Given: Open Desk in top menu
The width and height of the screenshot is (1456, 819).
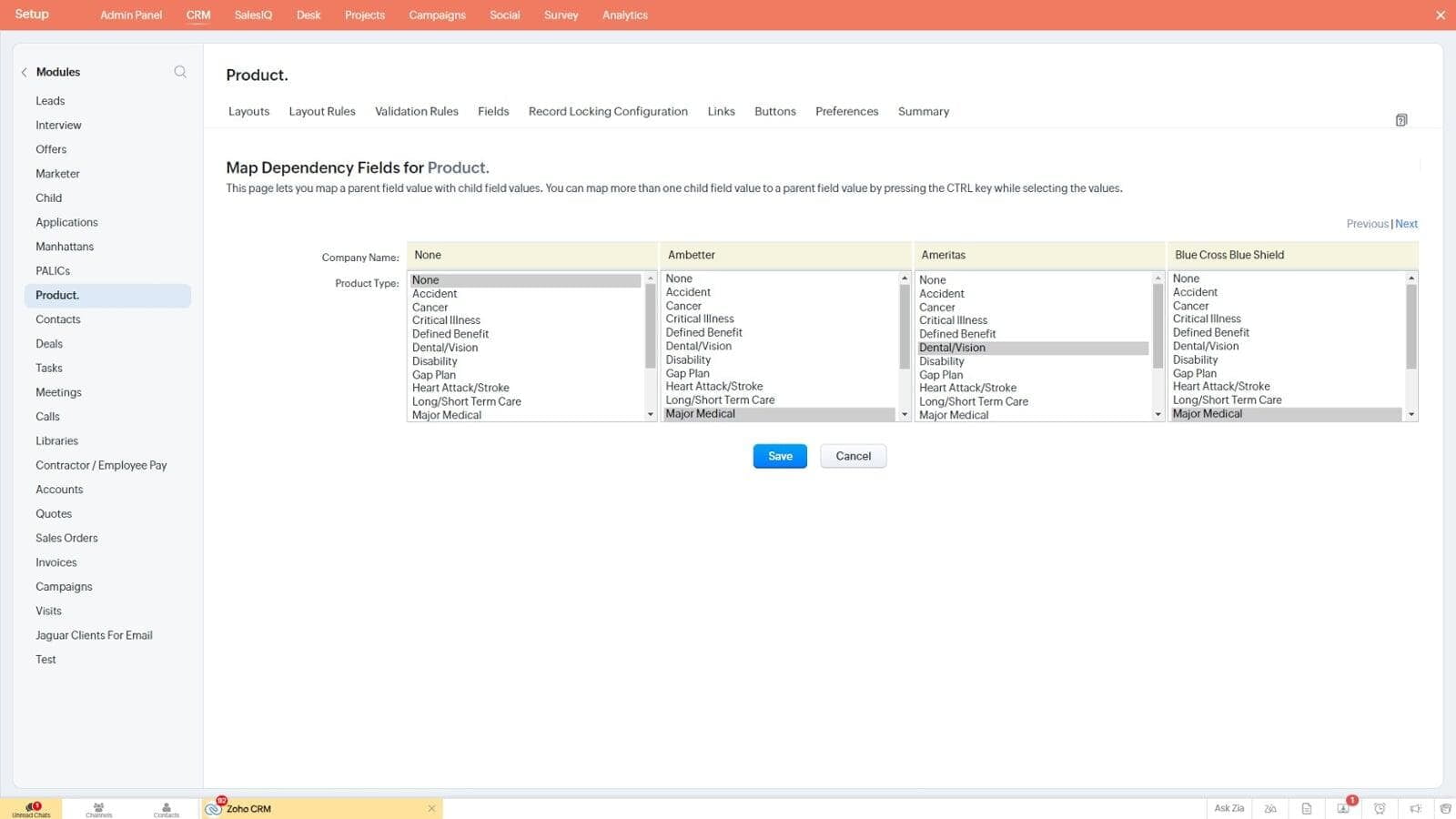Looking at the screenshot, I should click(x=308, y=15).
